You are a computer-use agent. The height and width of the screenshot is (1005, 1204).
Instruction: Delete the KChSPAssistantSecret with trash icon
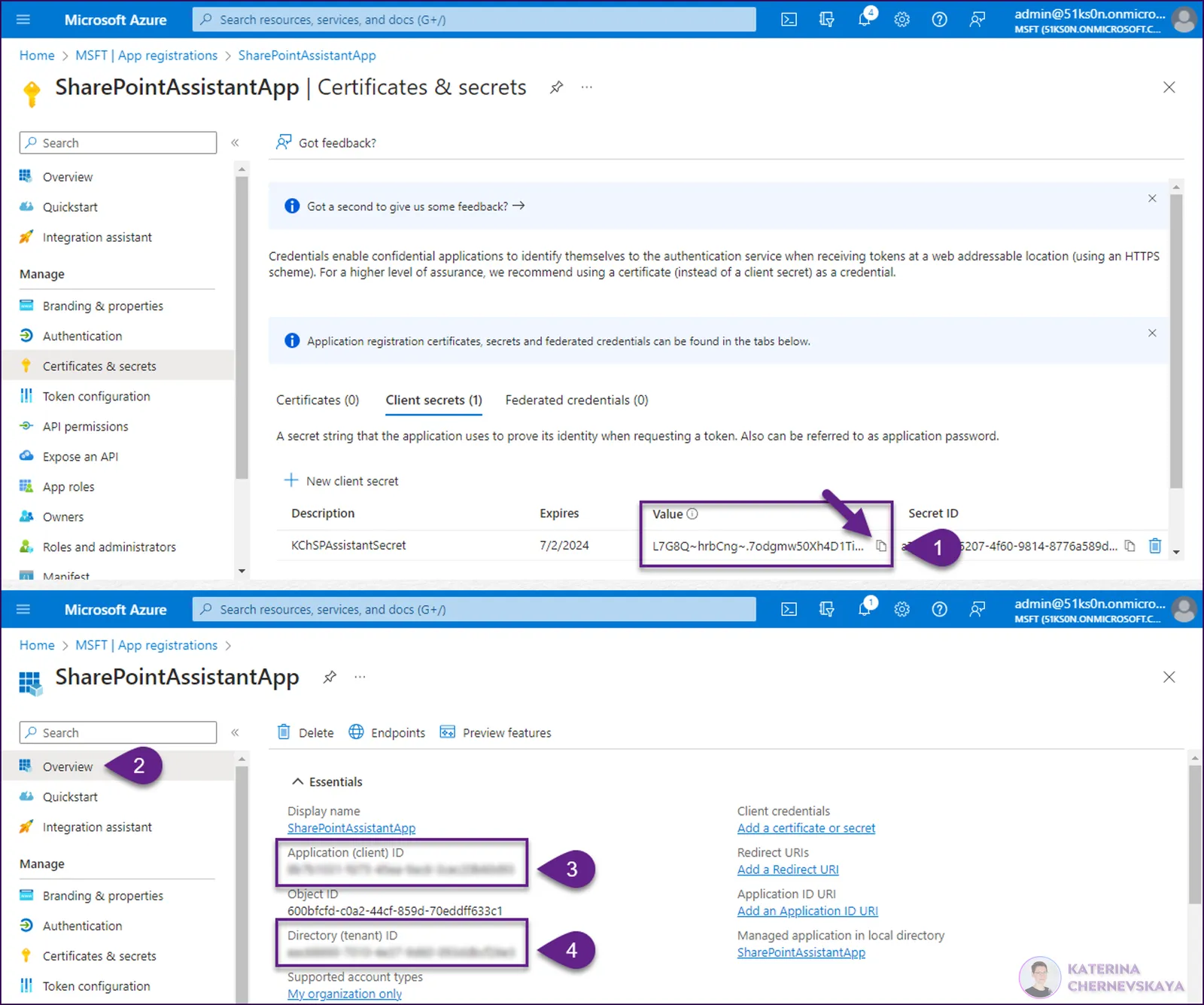coord(1155,546)
